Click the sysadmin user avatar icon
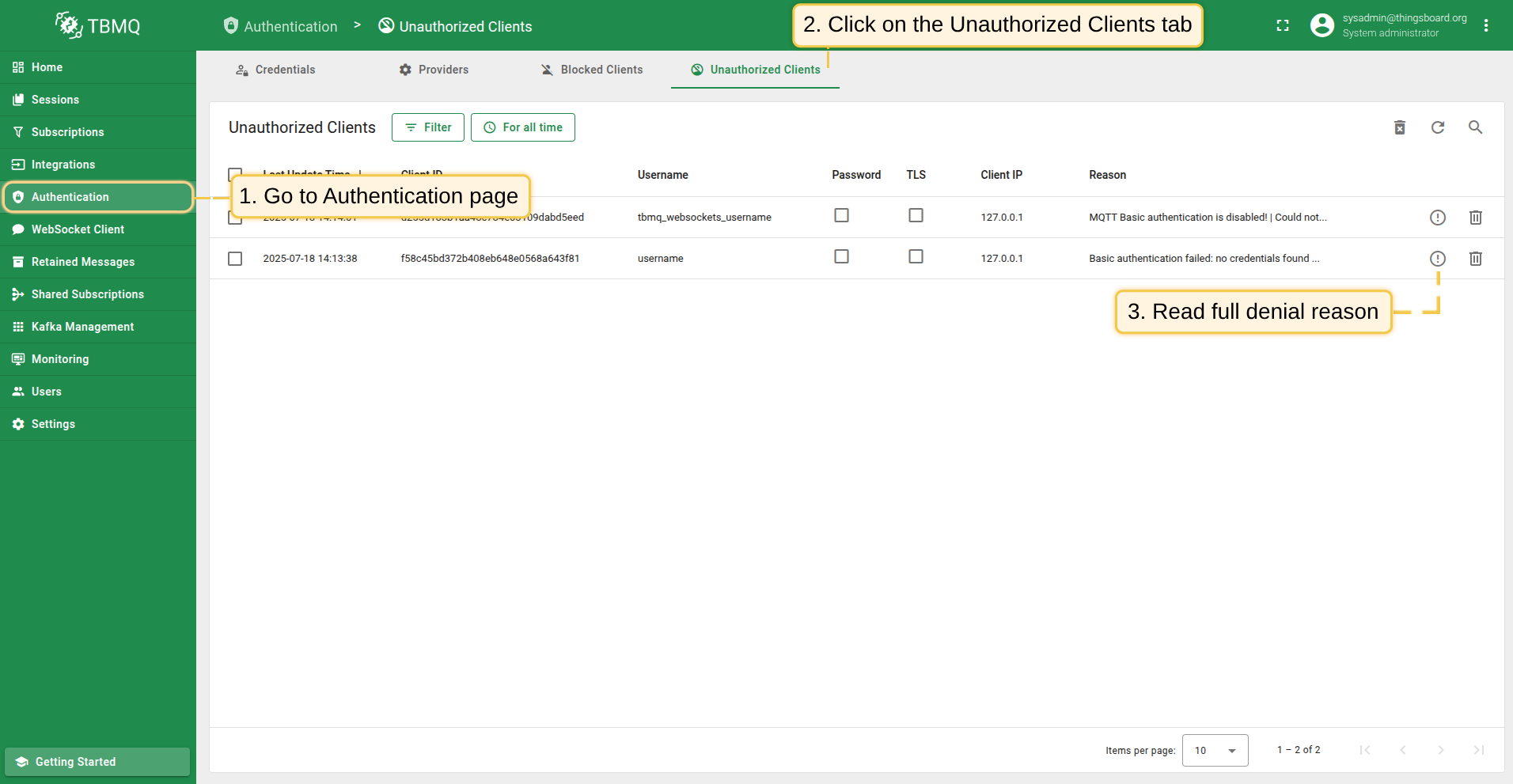Viewport: 1513px width, 784px height. pyautogui.click(x=1322, y=26)
